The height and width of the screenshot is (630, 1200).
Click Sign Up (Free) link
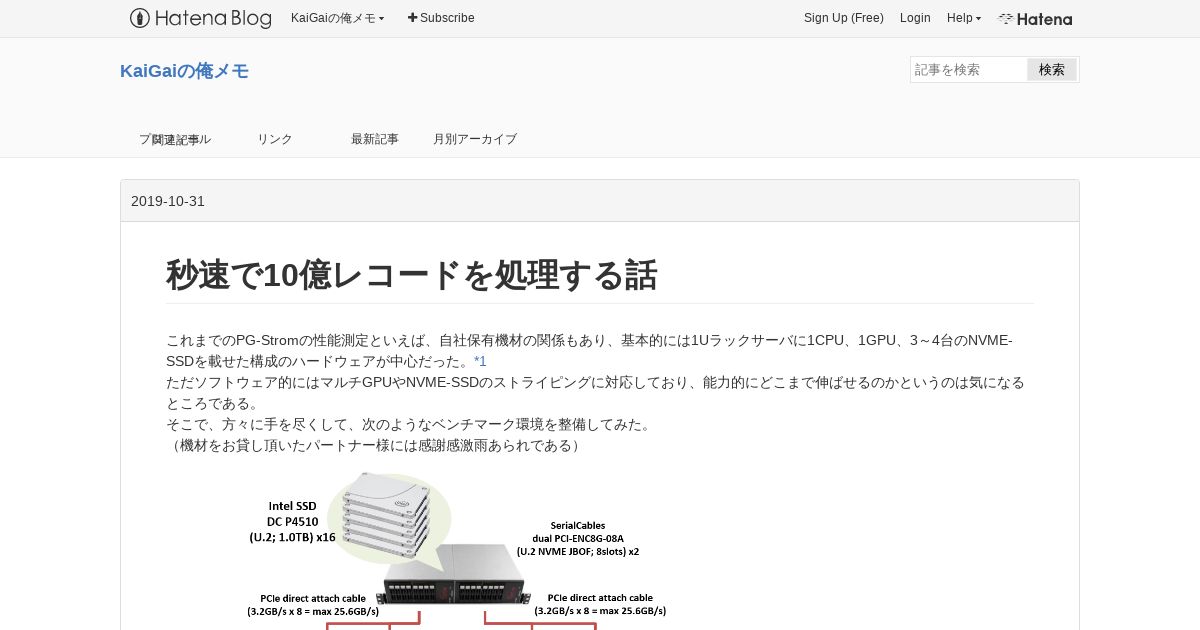pyautogui.click(x=844, y=18)
